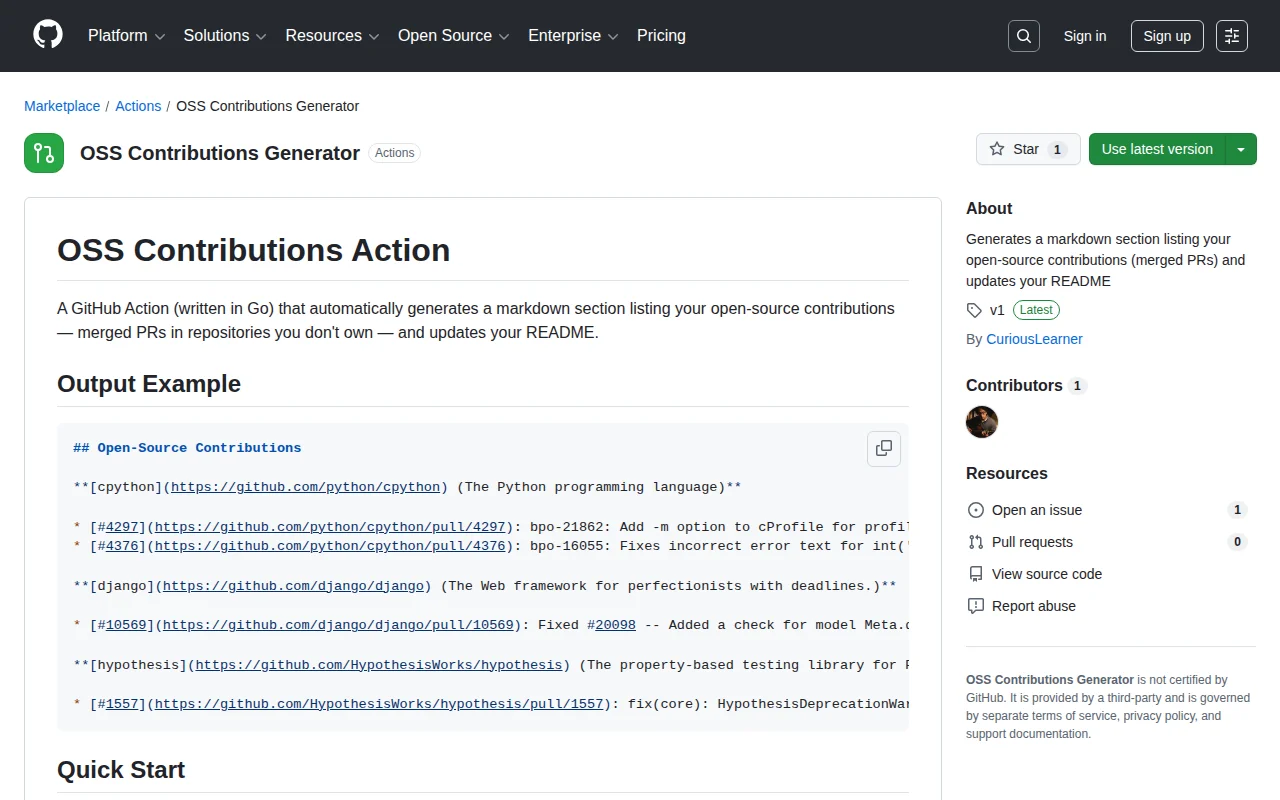Click the OSS Contributions Action heading

253,250
